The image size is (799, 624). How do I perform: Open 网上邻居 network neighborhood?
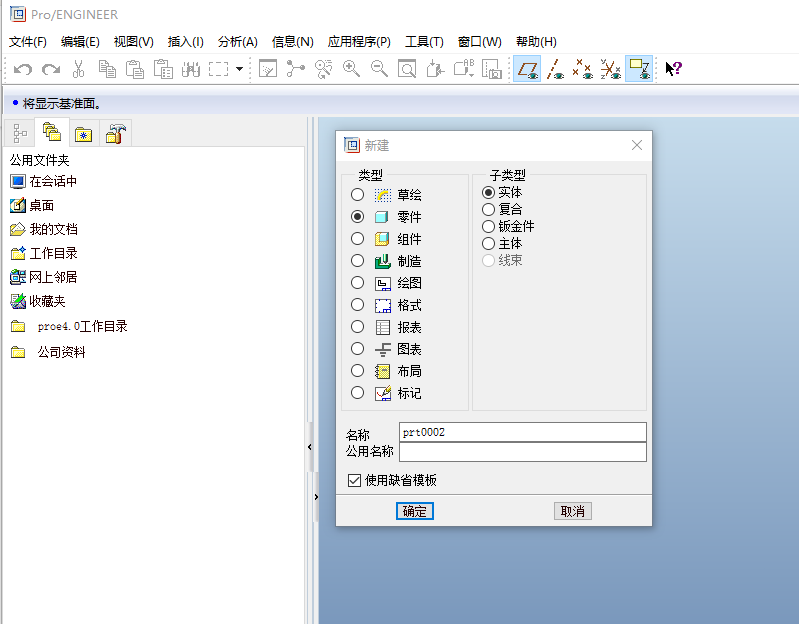pyautogui.click(x=43, y=277)
